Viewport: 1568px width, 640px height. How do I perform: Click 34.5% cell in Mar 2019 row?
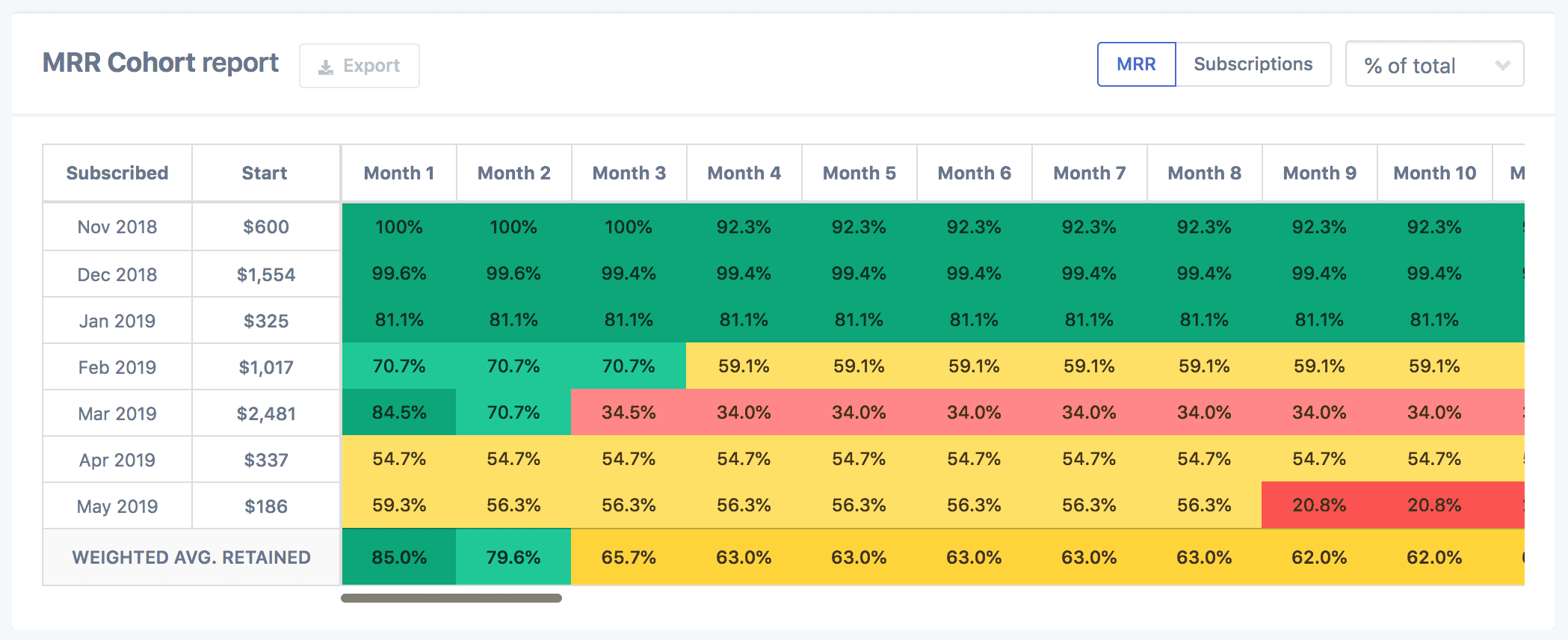coord(629,413)
